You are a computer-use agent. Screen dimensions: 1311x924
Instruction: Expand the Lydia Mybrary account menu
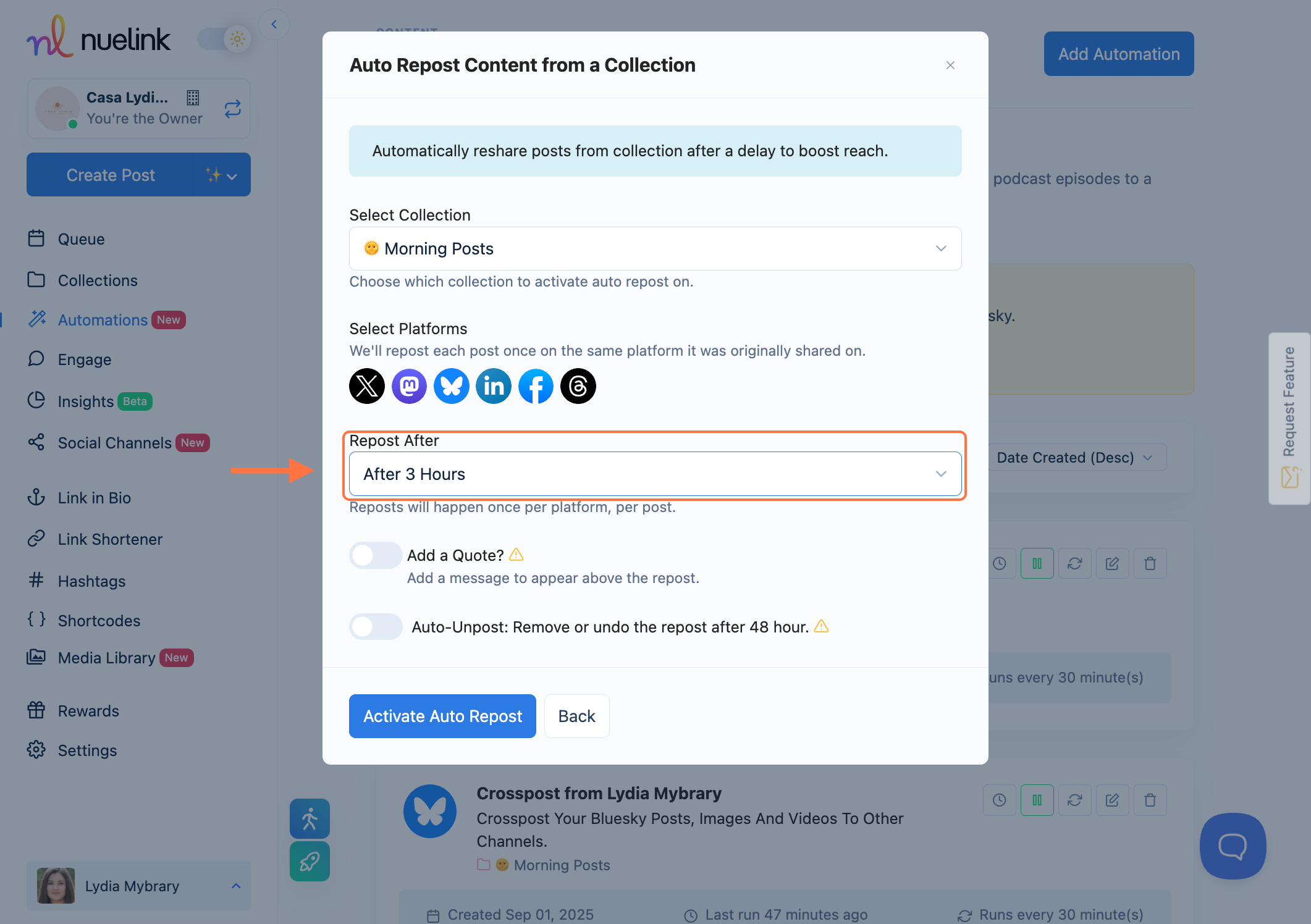(138, 886)
